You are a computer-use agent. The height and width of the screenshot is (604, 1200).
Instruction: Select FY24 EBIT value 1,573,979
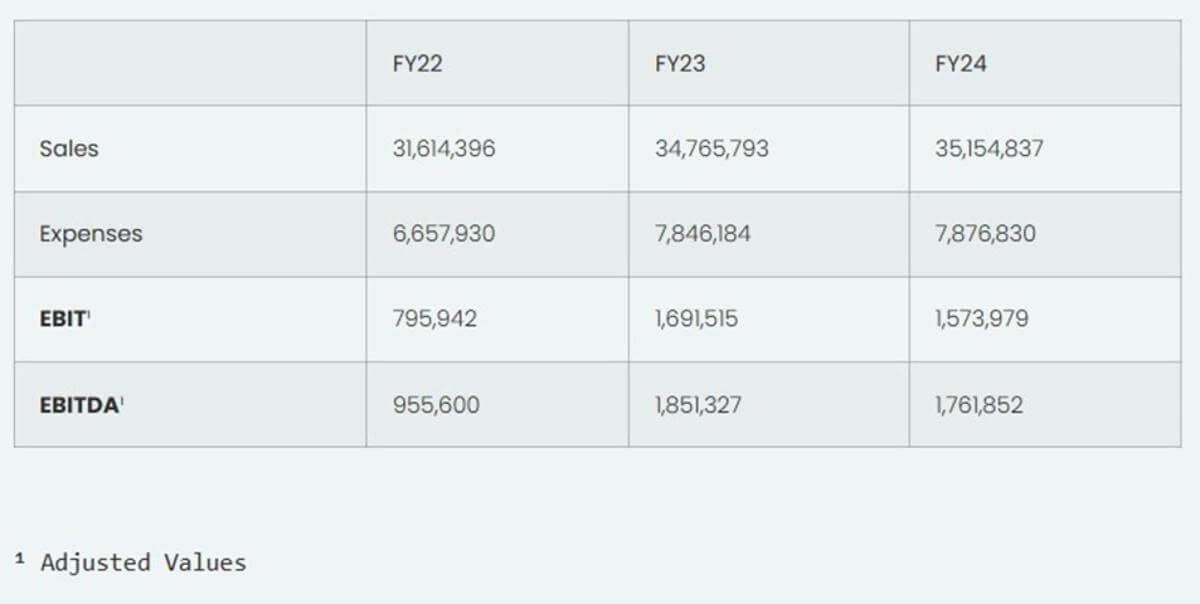pos(982,319)
